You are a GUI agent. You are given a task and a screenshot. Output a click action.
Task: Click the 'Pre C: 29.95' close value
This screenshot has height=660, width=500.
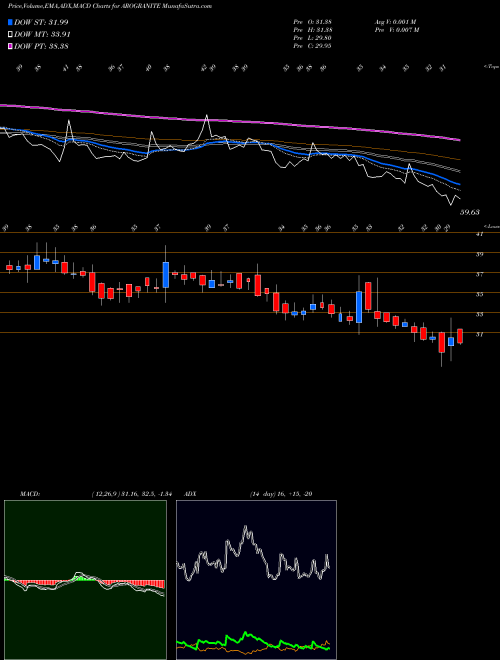tap(312, 46)
